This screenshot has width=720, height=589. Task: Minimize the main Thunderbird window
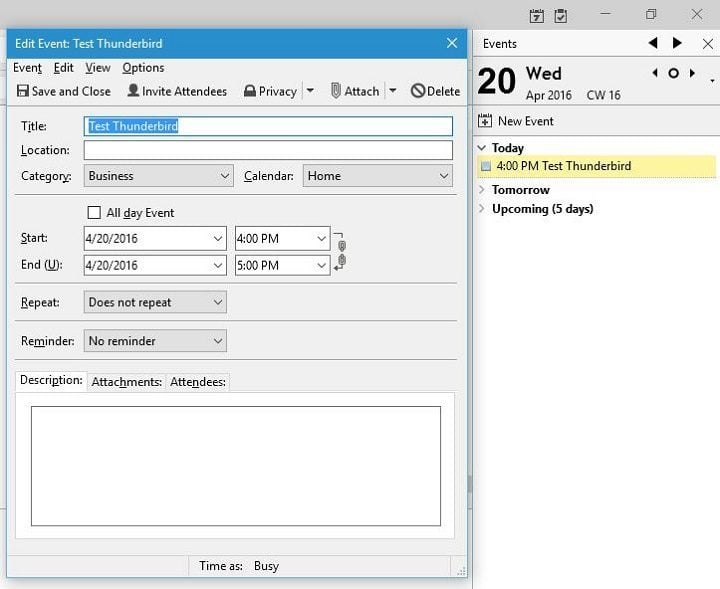[606, 14]
